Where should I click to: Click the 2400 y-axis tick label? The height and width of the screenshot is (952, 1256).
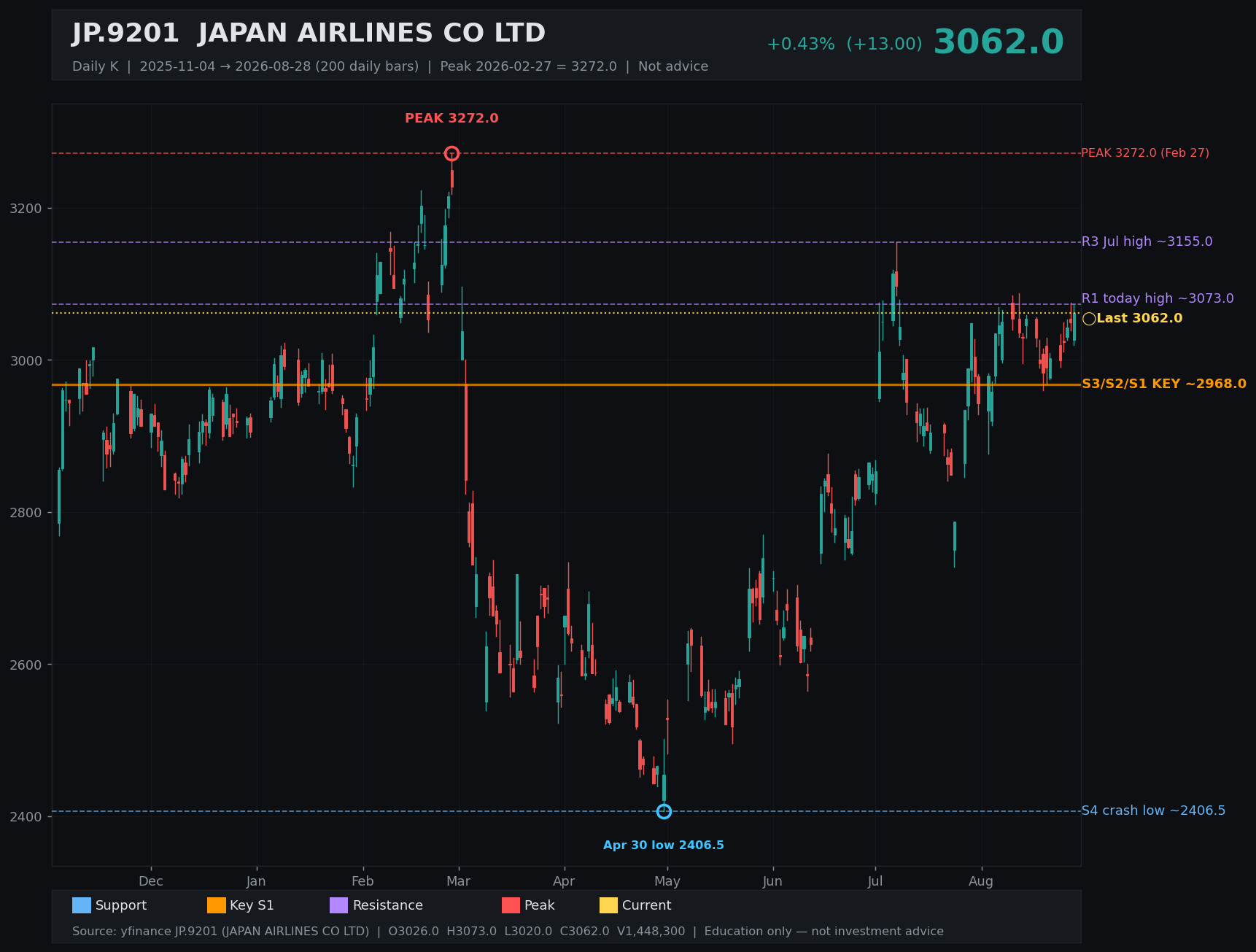[26, 816]
